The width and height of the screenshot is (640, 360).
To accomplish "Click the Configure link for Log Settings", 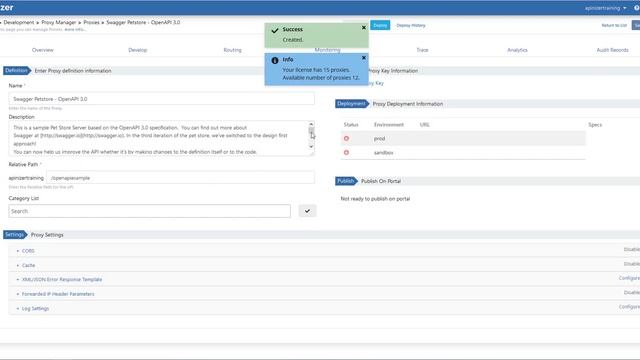I will (629, 307).
